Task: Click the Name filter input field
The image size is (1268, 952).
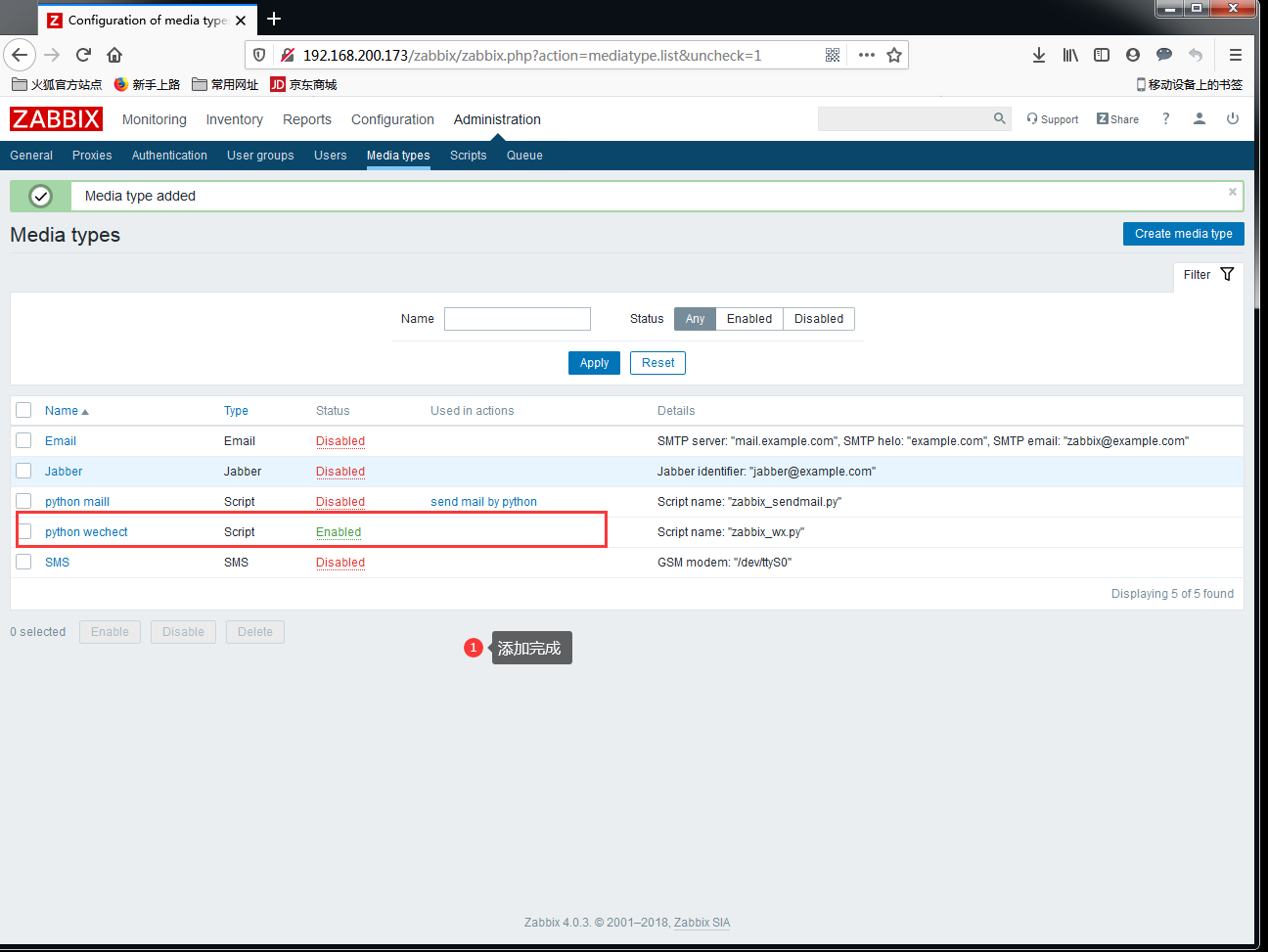Action: click(x=518, y=319)
